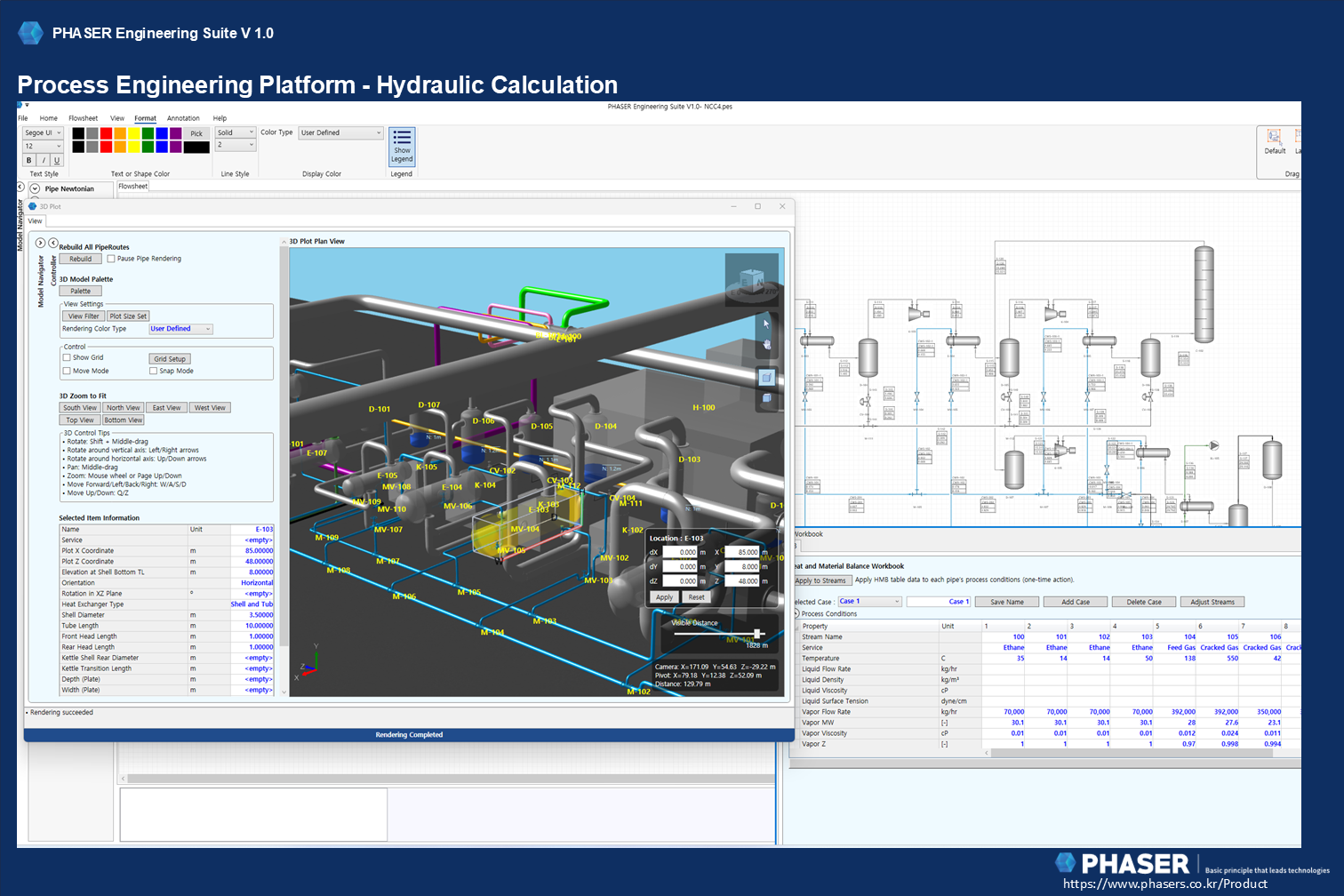
Task: Enable Snap Mode checkbox
Action: point(153,371)
